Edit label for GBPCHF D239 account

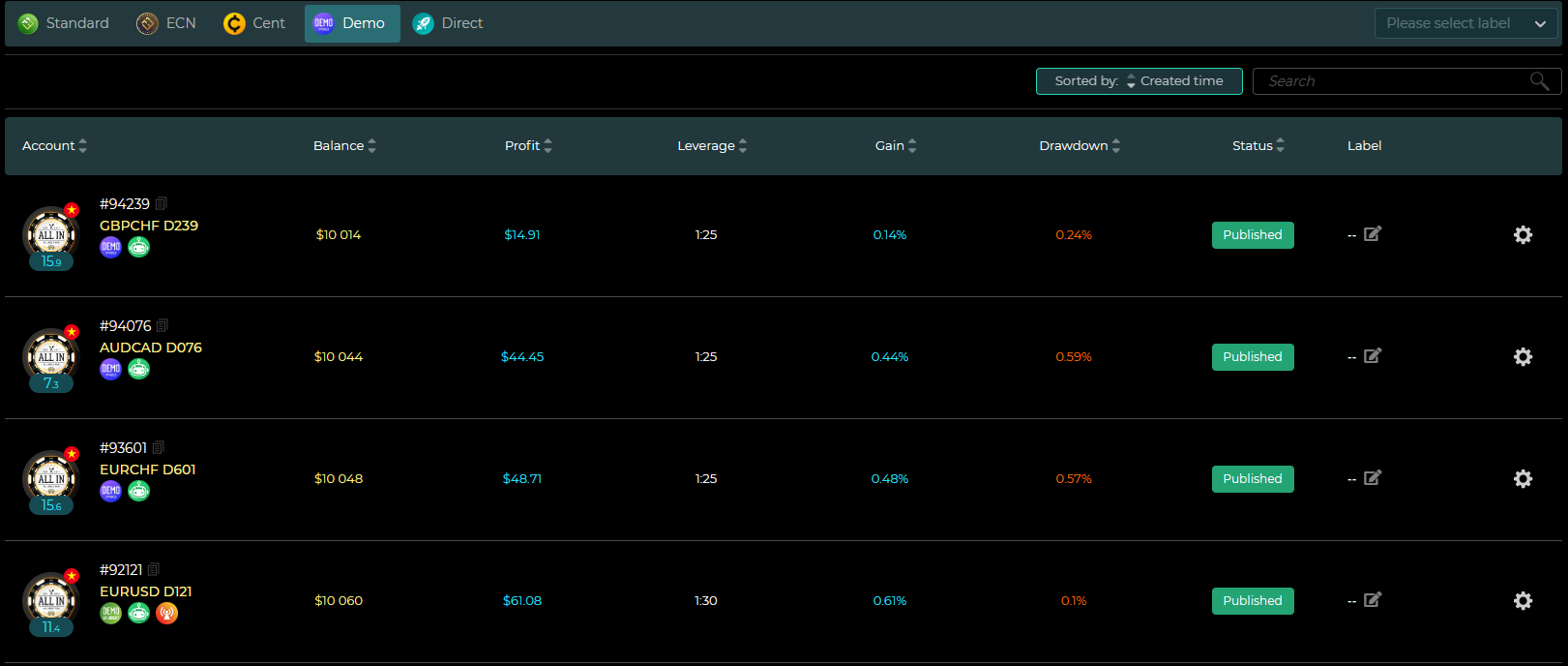coord(1373,233)
